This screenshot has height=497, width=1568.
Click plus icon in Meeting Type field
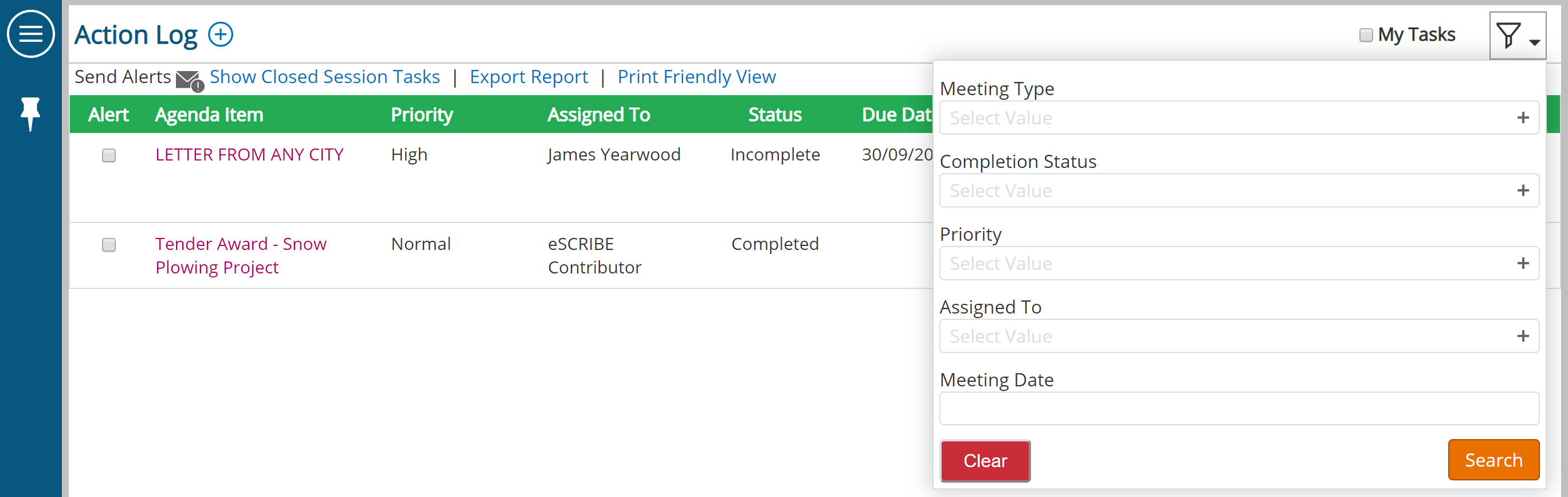point(1523,118)
